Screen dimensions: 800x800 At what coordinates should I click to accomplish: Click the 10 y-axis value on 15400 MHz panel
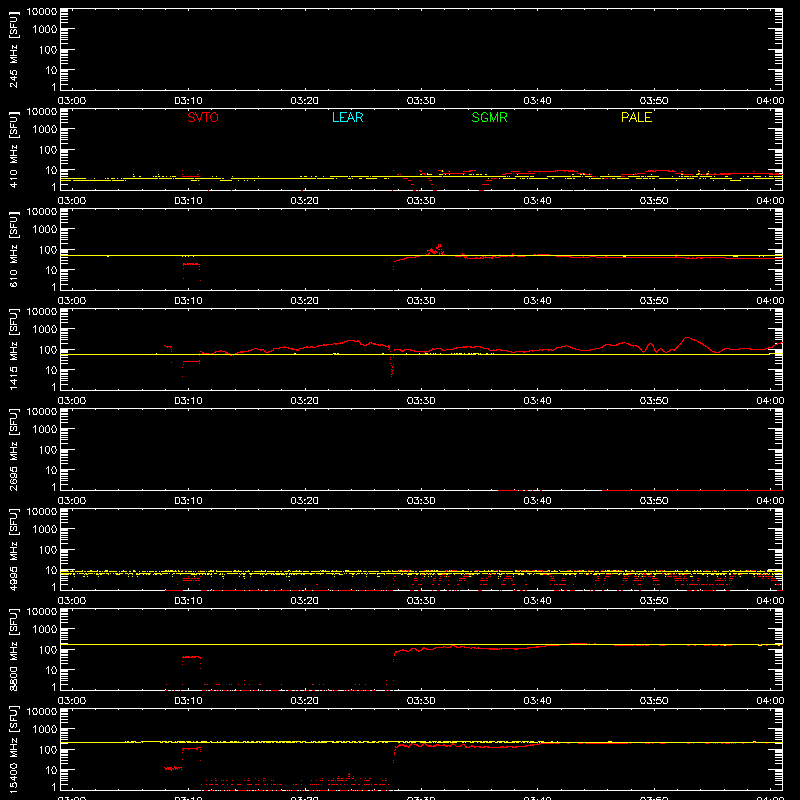coord(51,770)
